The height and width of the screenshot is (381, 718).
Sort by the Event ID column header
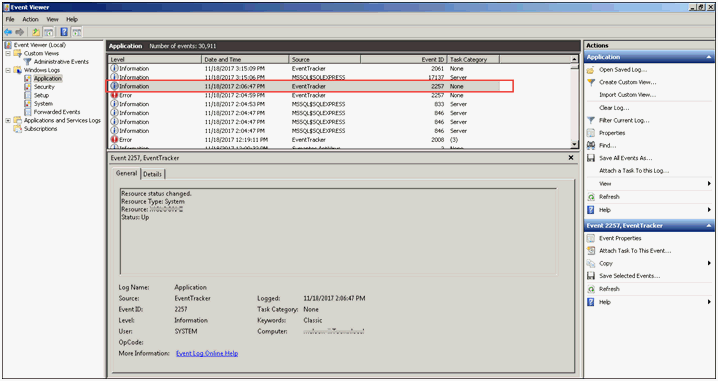tap(404, 60)
